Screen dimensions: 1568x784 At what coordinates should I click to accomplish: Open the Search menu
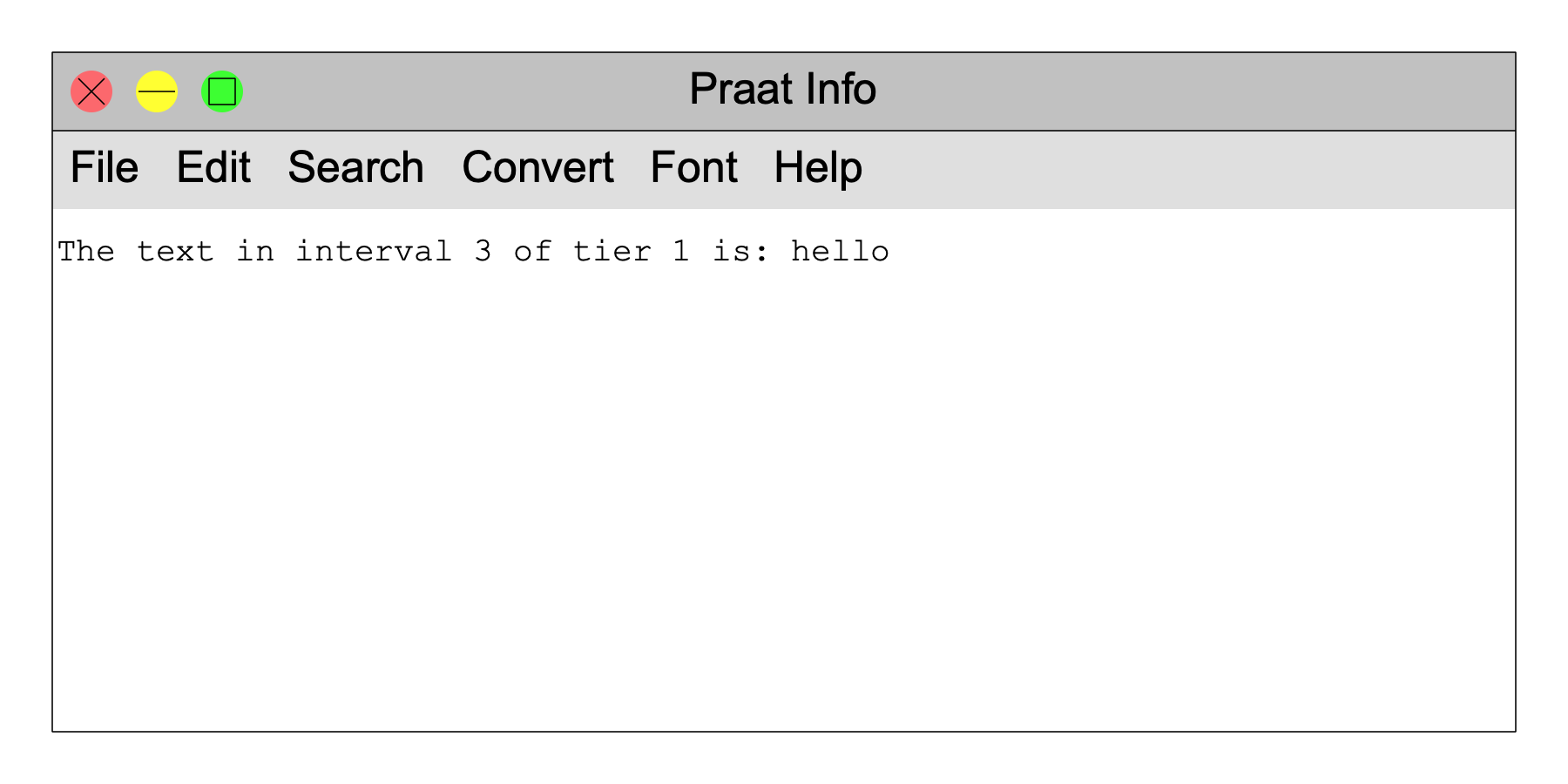pyautogui.click(x=355, y=167)
